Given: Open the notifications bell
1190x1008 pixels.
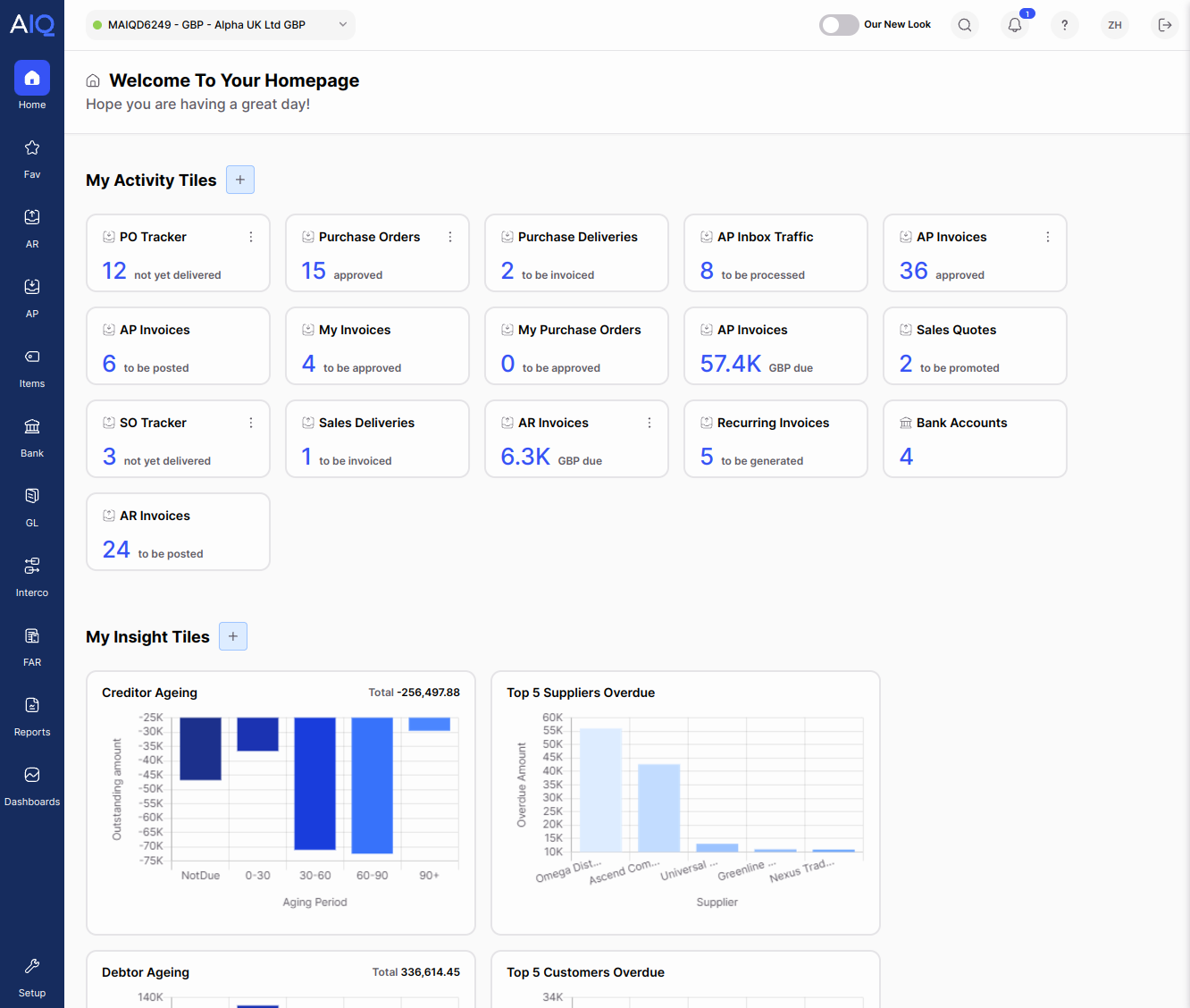Looking at the screenshot, I should (1015, 25).
